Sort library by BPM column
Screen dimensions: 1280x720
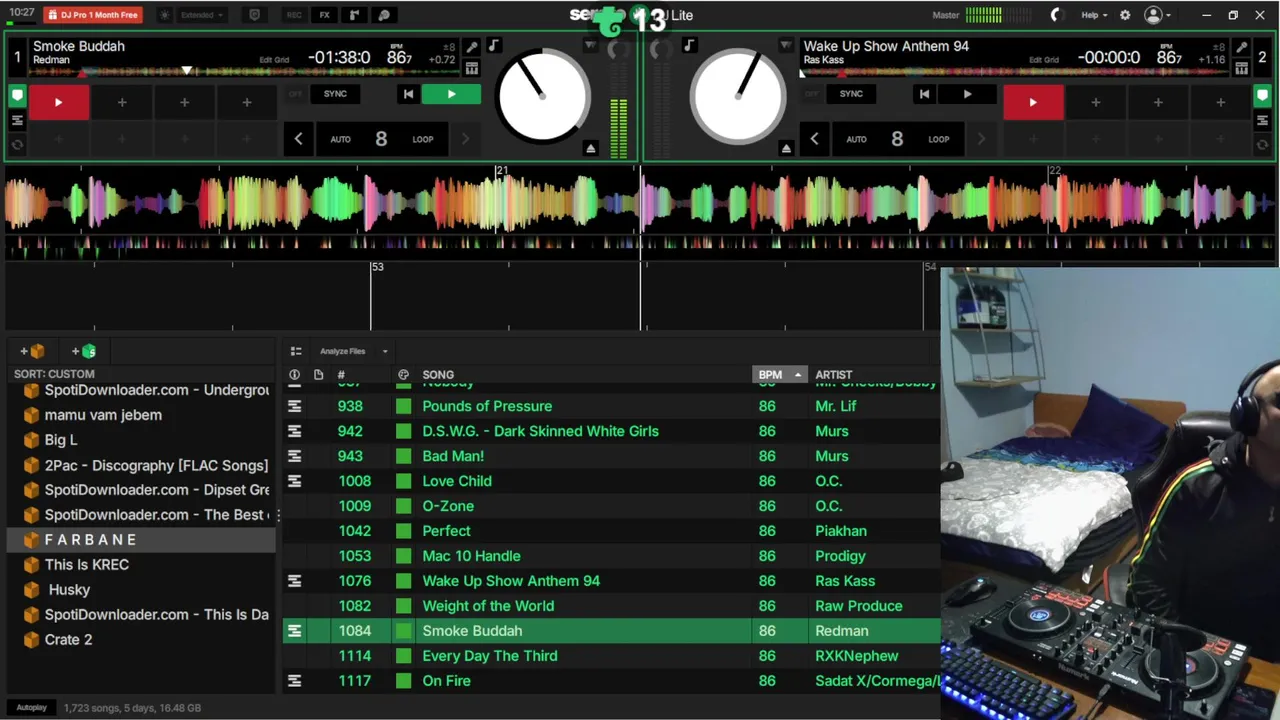(x=779, y=375)
